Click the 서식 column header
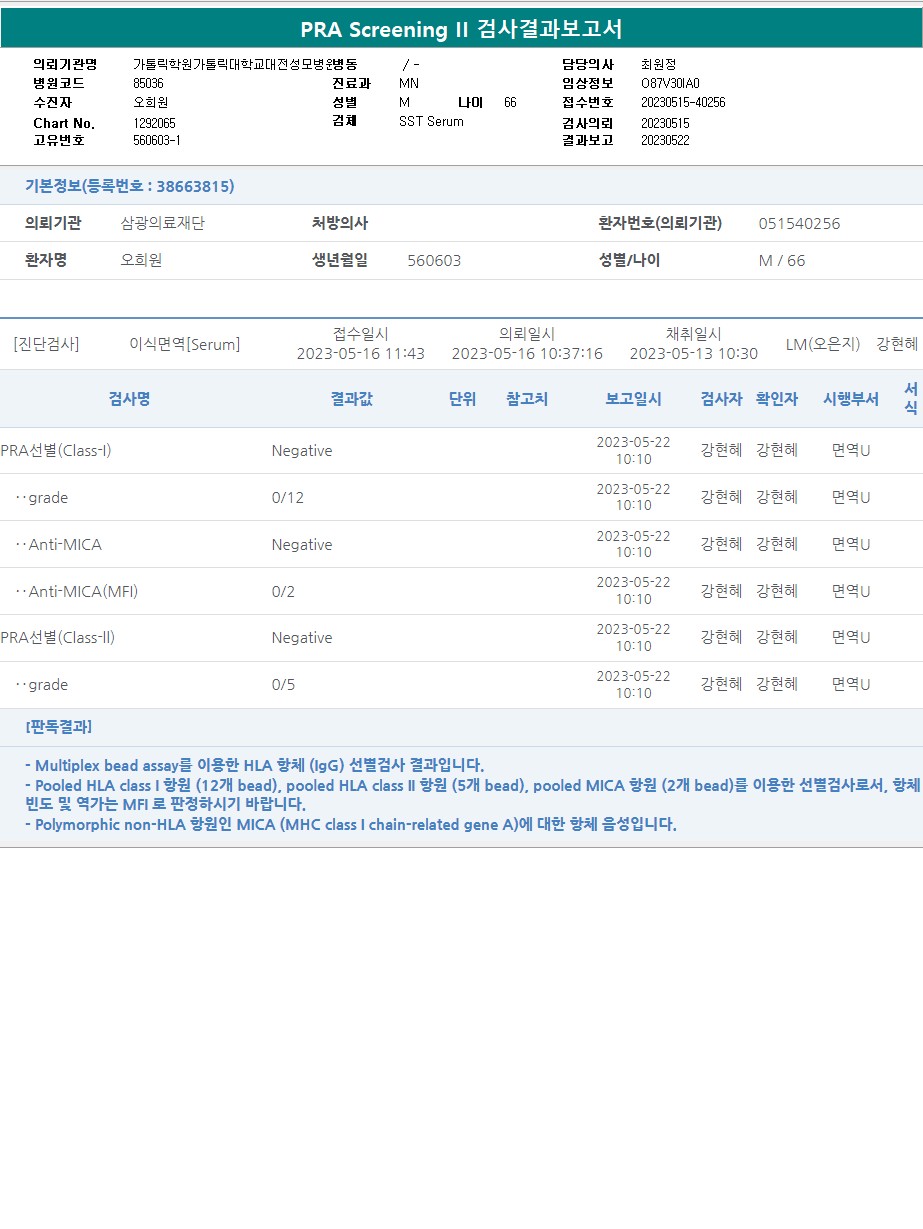 coord(911,398)
